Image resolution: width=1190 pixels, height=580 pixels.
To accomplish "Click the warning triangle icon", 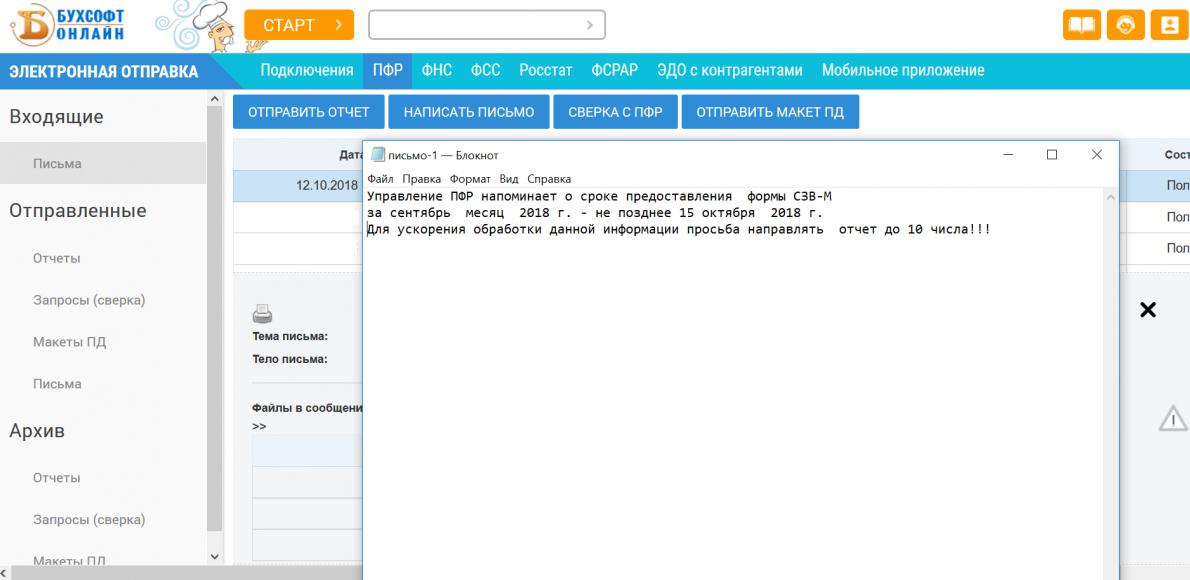I will click(x=1173, y=418).
